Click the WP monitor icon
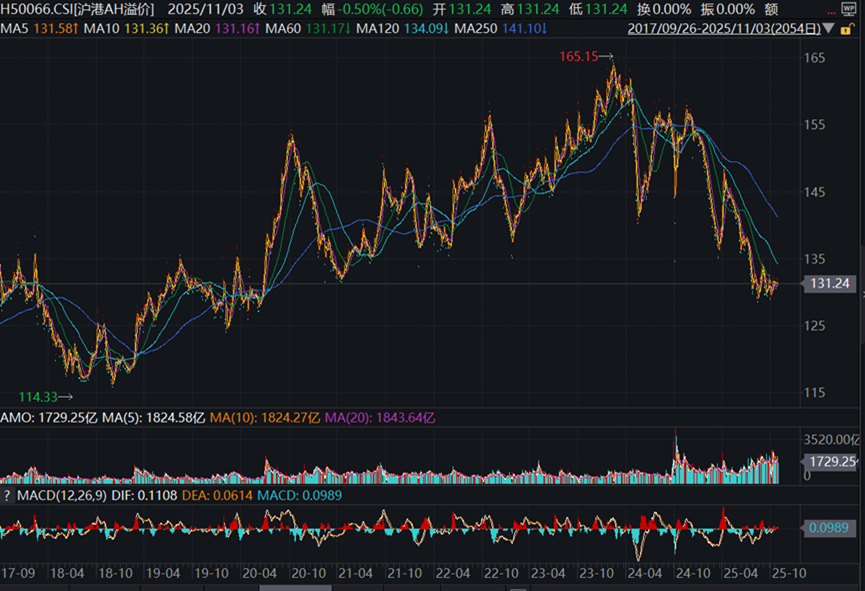 tap(848, 9)
